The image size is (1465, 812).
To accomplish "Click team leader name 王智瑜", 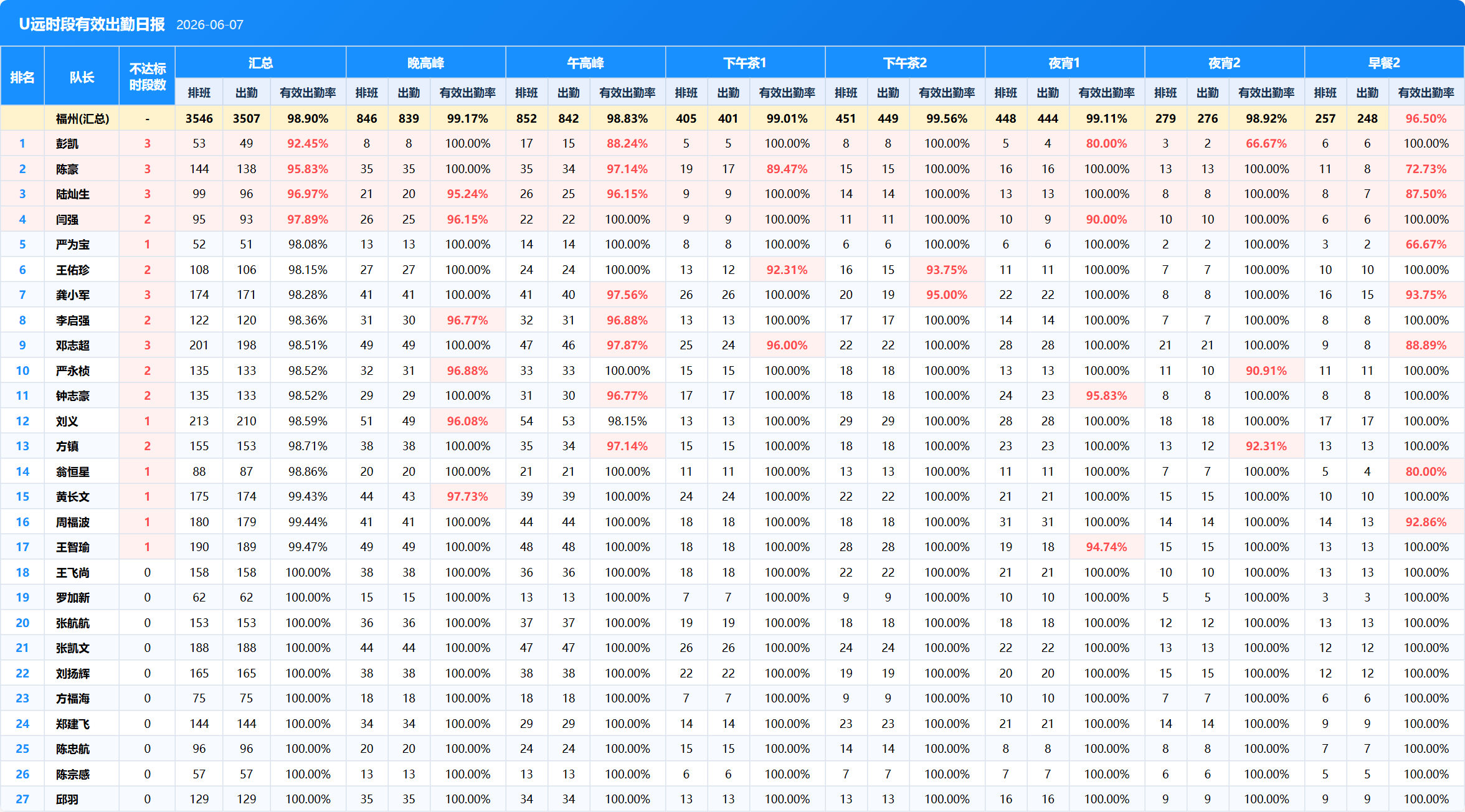I will coord(73,547).
